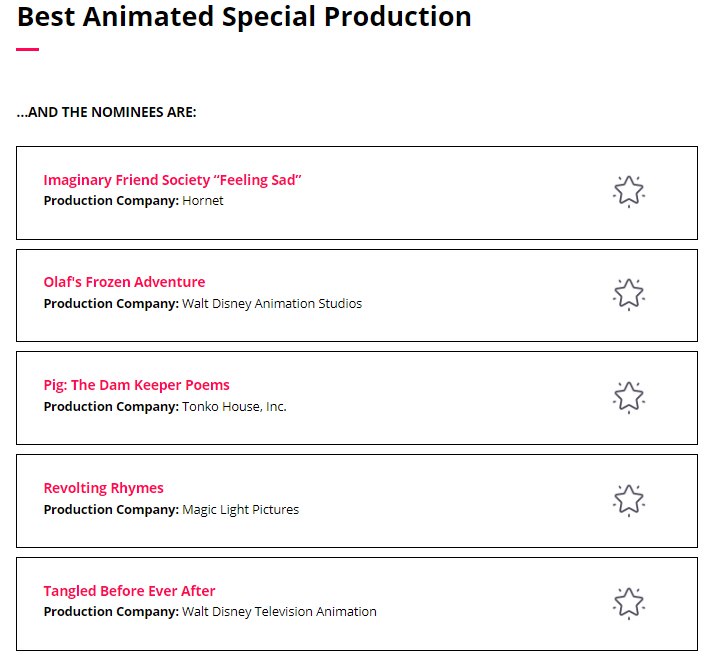Click the pink accent line under heading
The image size is (714, 669).
coord(27,49)
